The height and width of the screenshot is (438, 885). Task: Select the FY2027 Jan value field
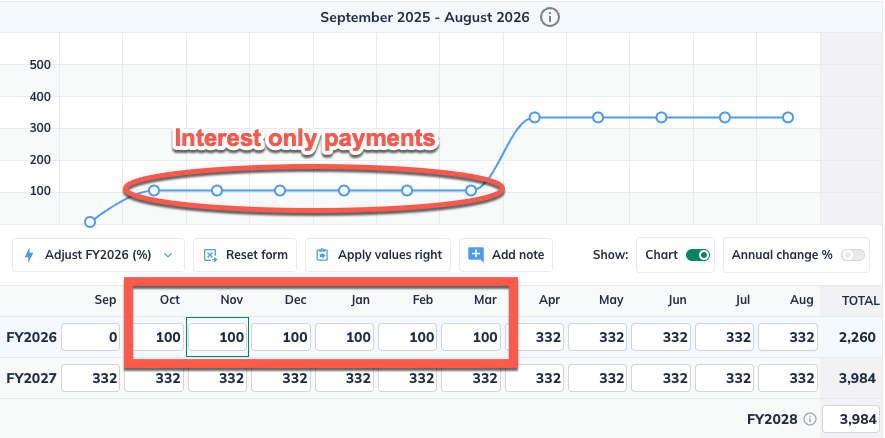[x=344, y=378]
